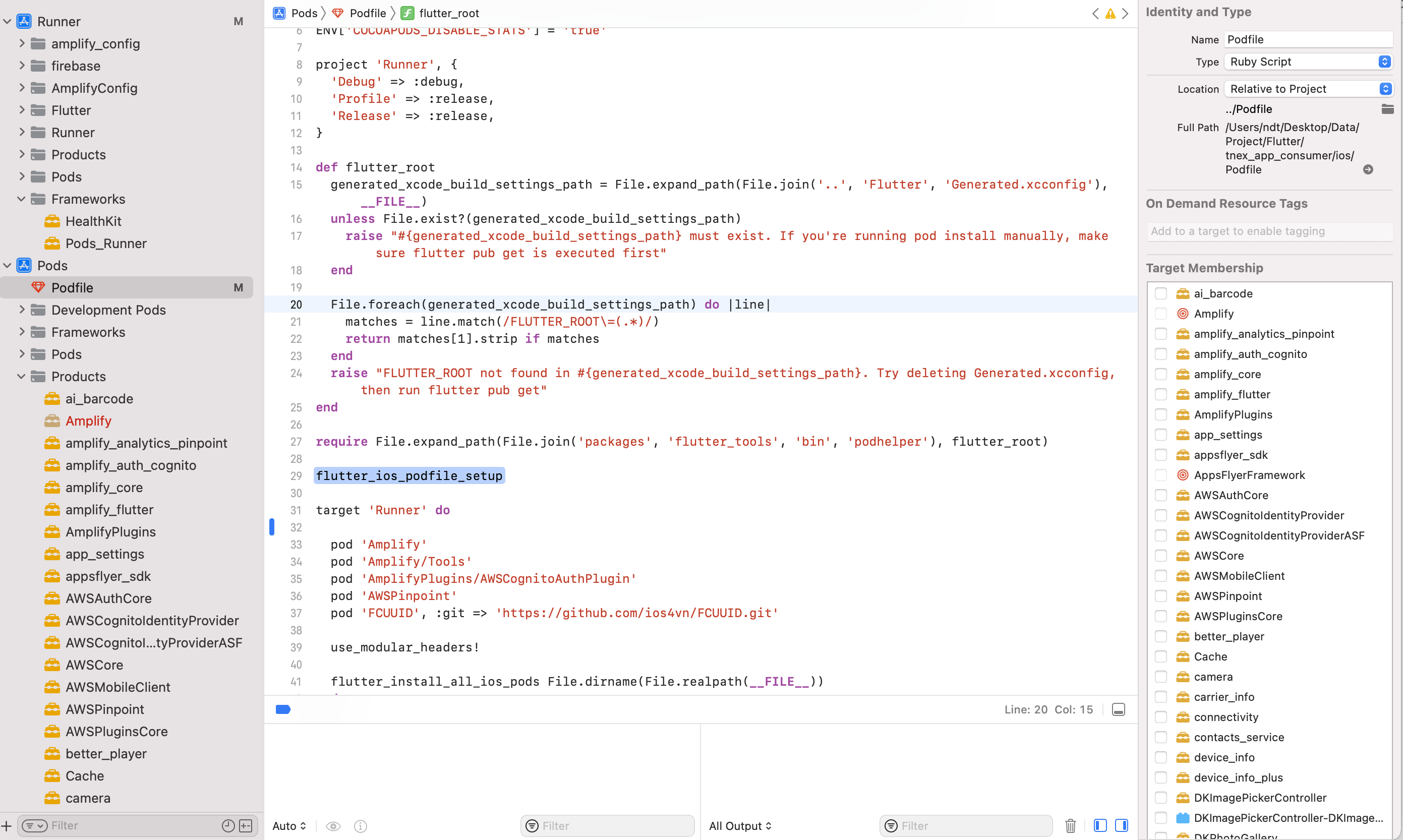Viewport: 1403px width, 840px height.
Task: Expand Development Pods folder
Action: coord(22,310)
